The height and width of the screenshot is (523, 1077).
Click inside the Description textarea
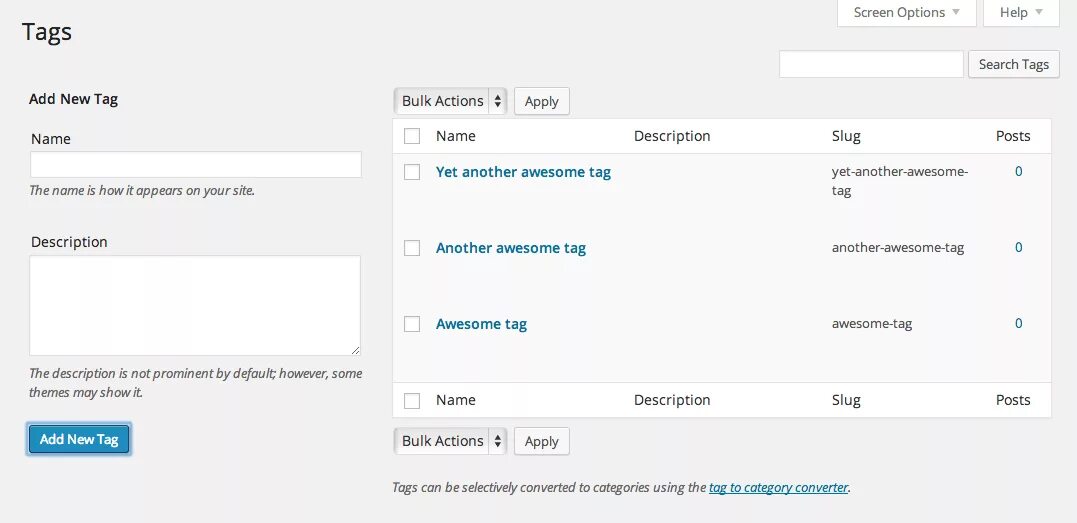(195, 305)
